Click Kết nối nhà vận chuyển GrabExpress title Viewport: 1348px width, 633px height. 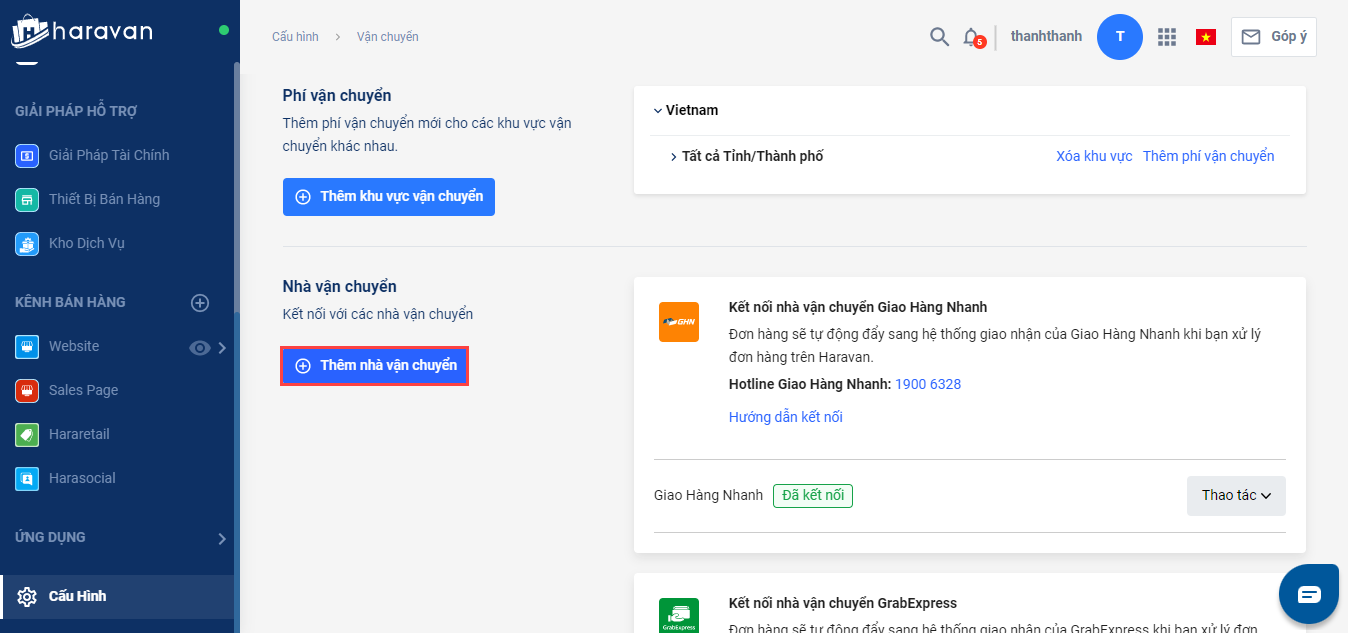point(843,603)
